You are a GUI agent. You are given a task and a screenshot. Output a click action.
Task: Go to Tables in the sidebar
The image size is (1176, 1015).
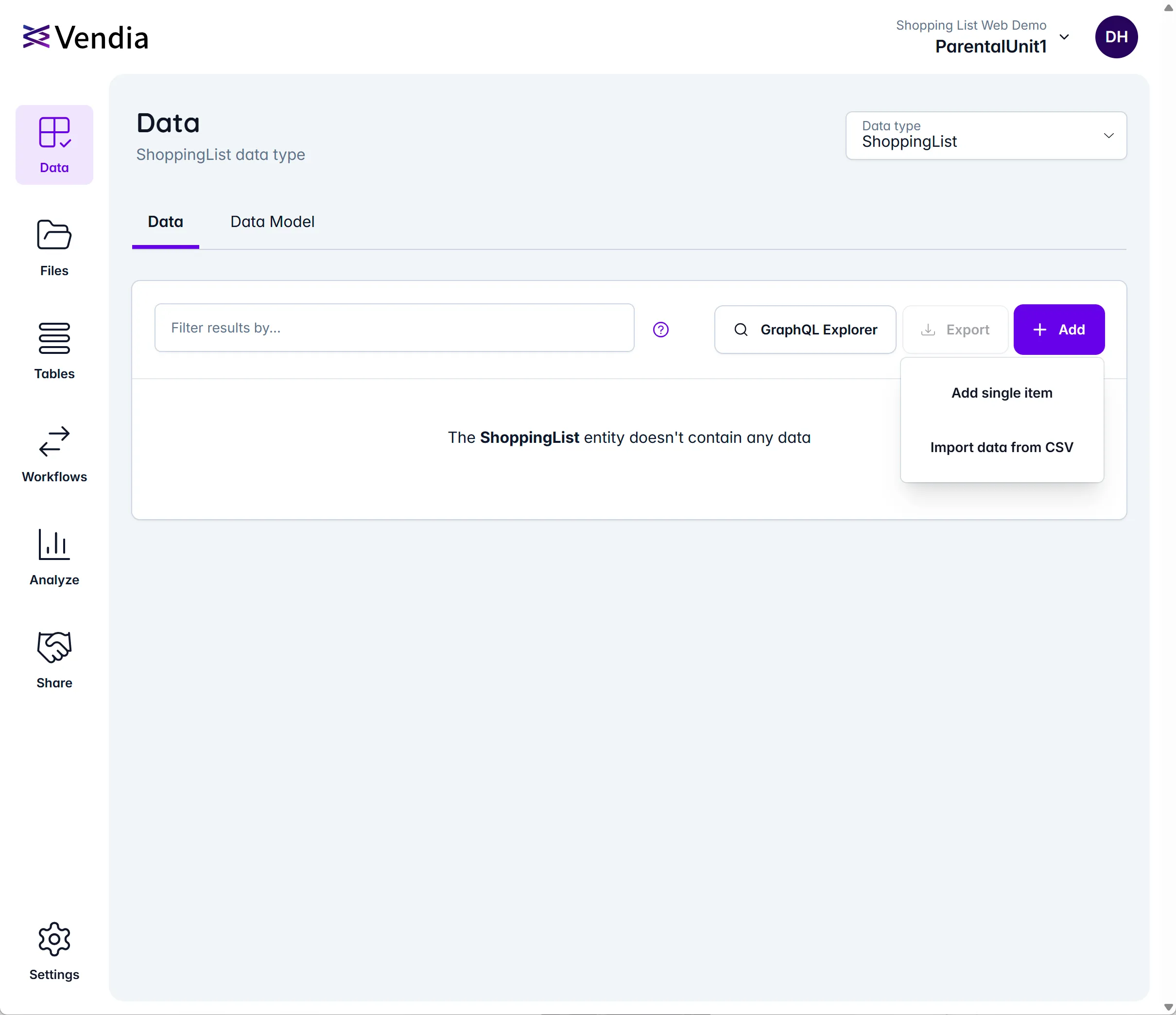54,351
